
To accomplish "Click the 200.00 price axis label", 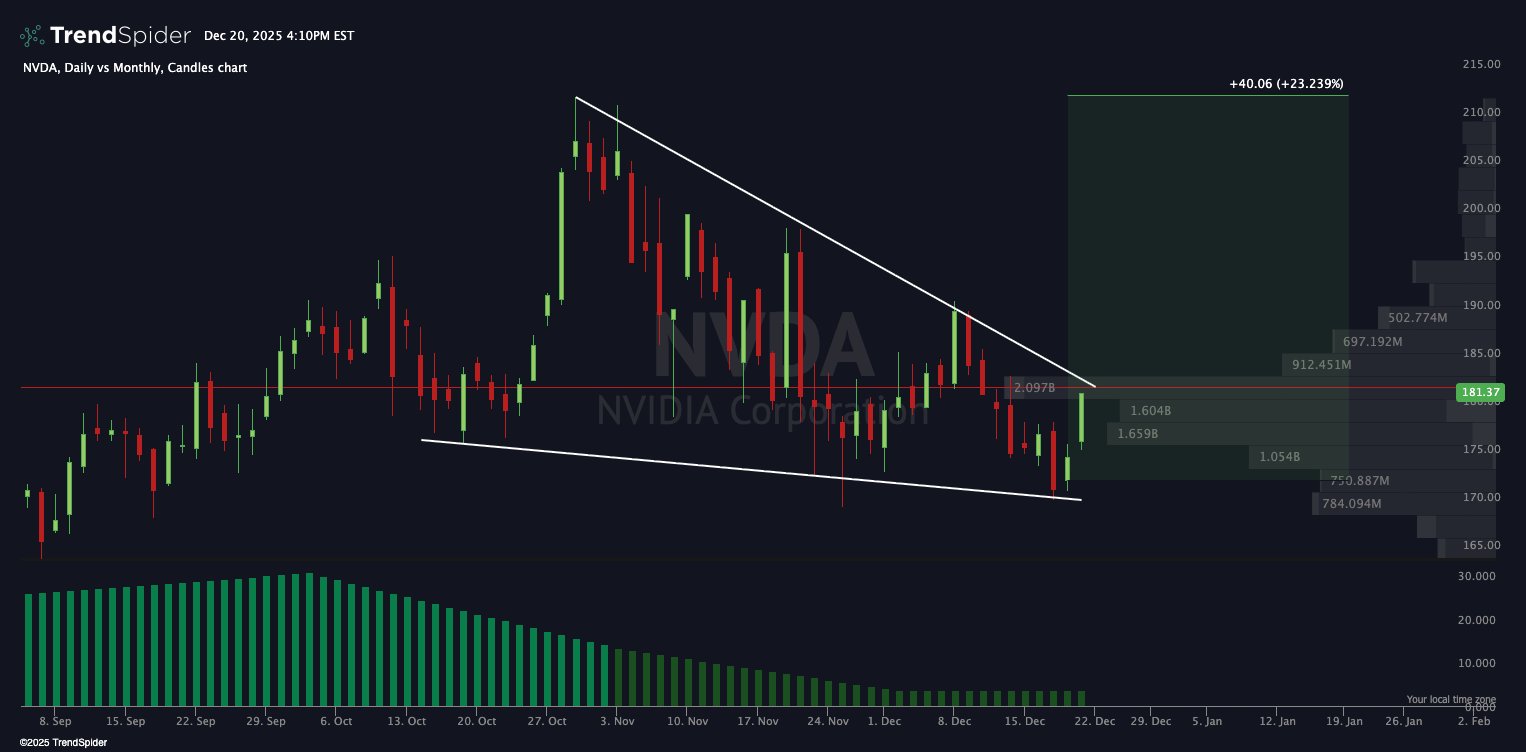I will (x=1481, y=208).
